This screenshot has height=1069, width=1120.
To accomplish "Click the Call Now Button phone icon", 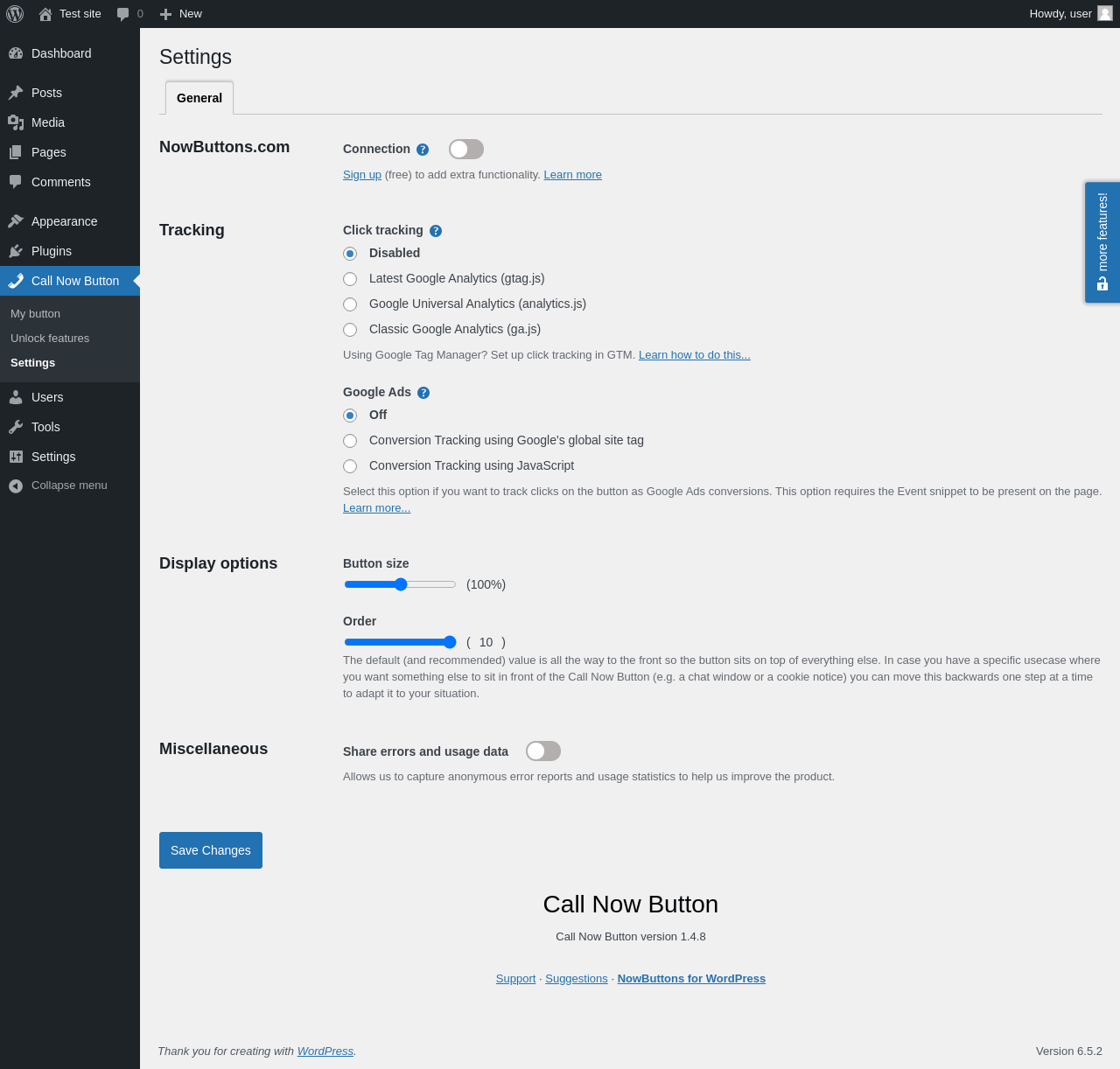I will click(16, 281).
